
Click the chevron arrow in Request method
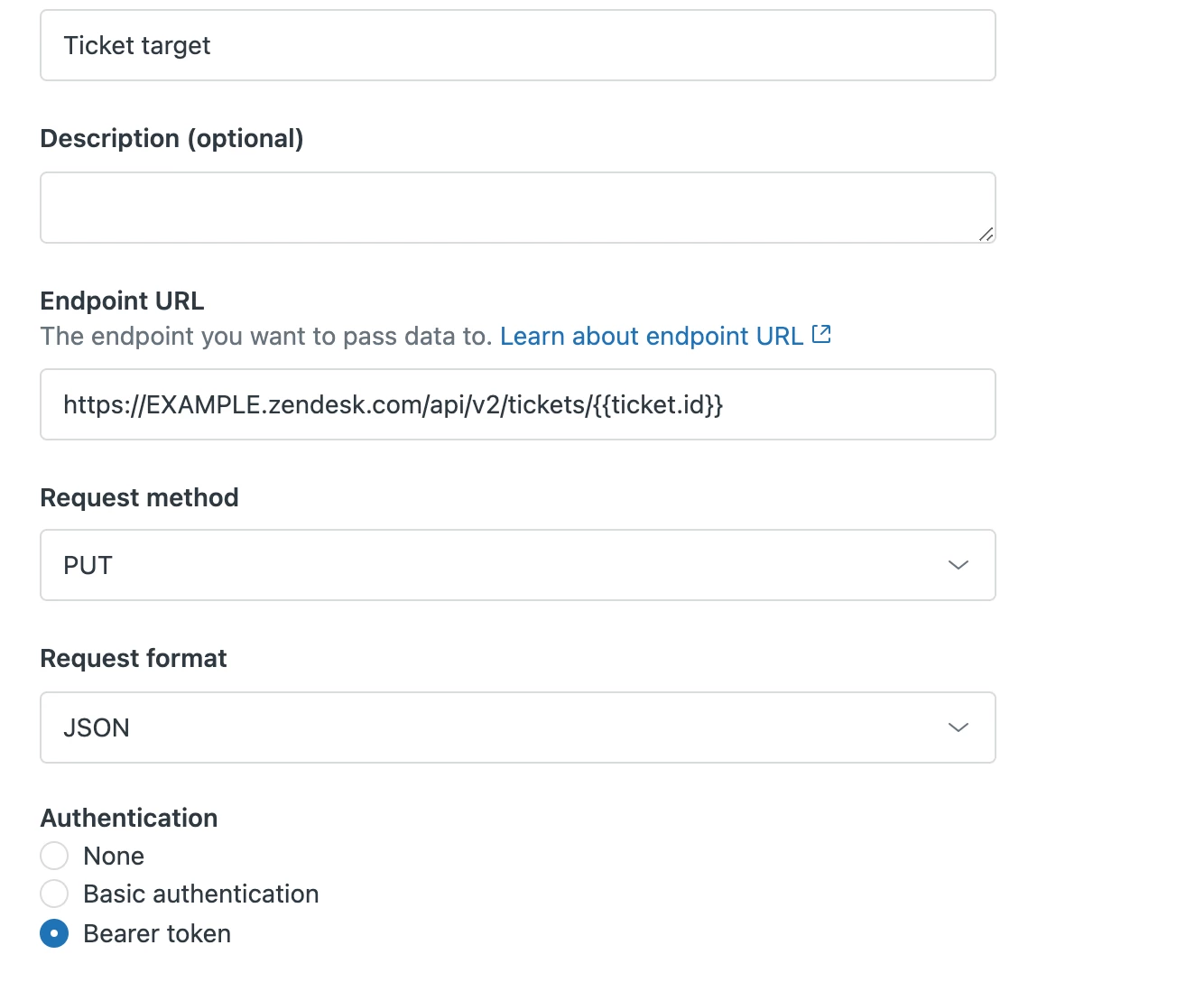(958, 565)
